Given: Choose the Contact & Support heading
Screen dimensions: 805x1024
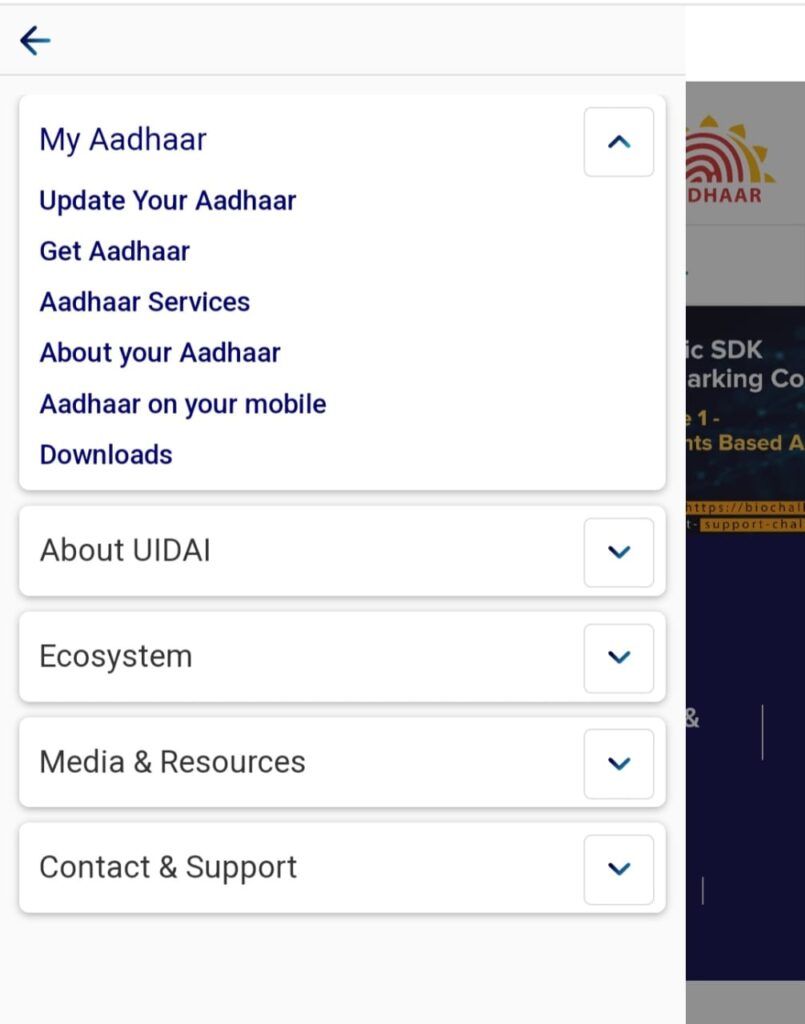Looking at the screenshot, I should [x=168, y=868].
